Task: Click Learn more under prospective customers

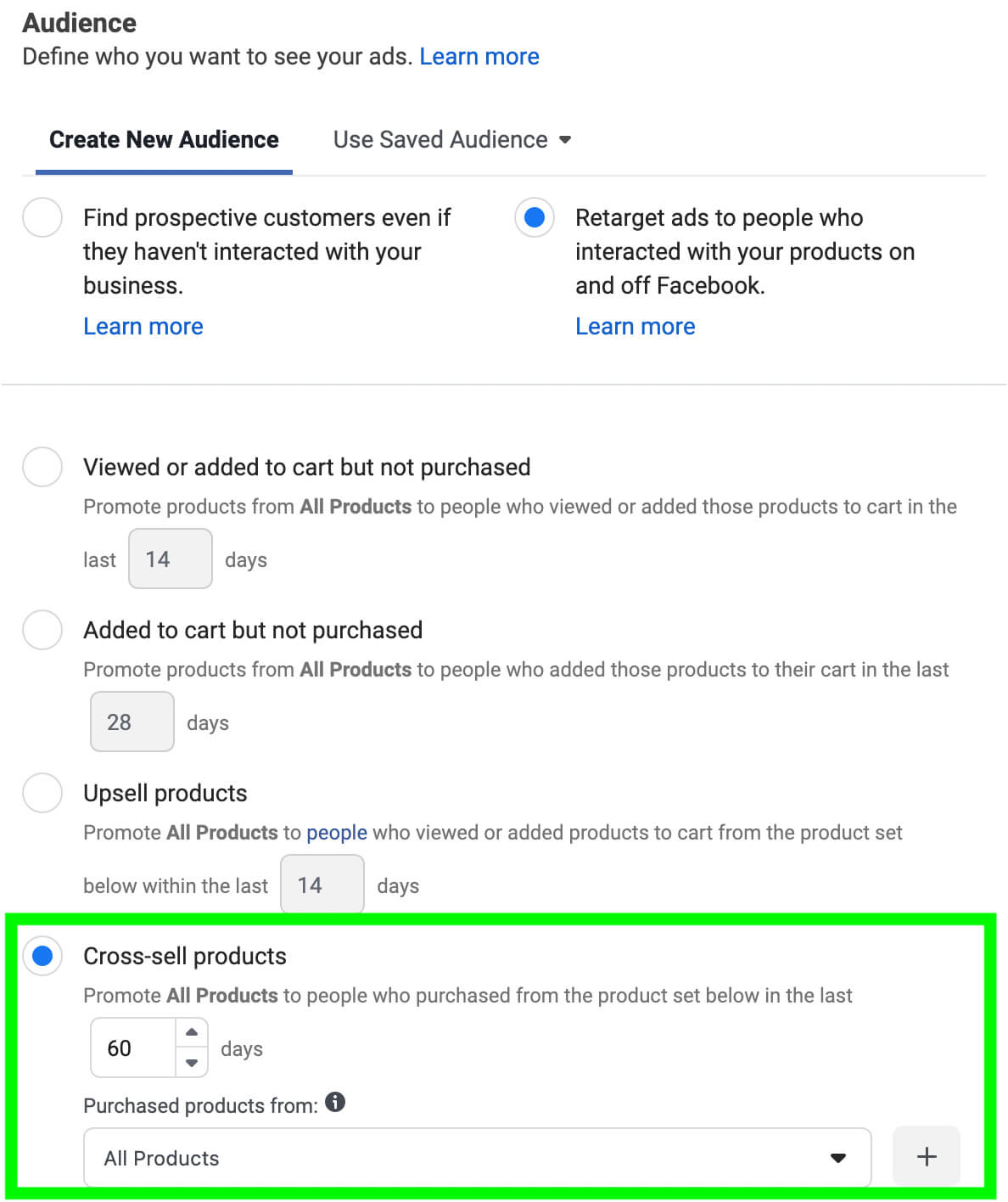Action: [x=143, y=326]
